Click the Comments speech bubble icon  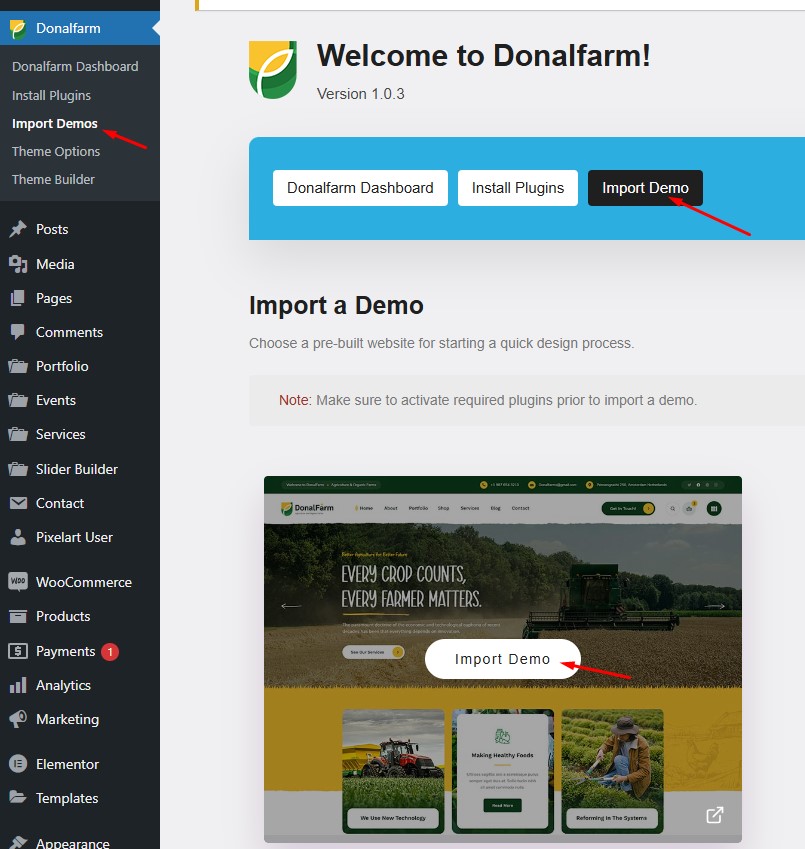pyautogui.click(x=18, y=332)
